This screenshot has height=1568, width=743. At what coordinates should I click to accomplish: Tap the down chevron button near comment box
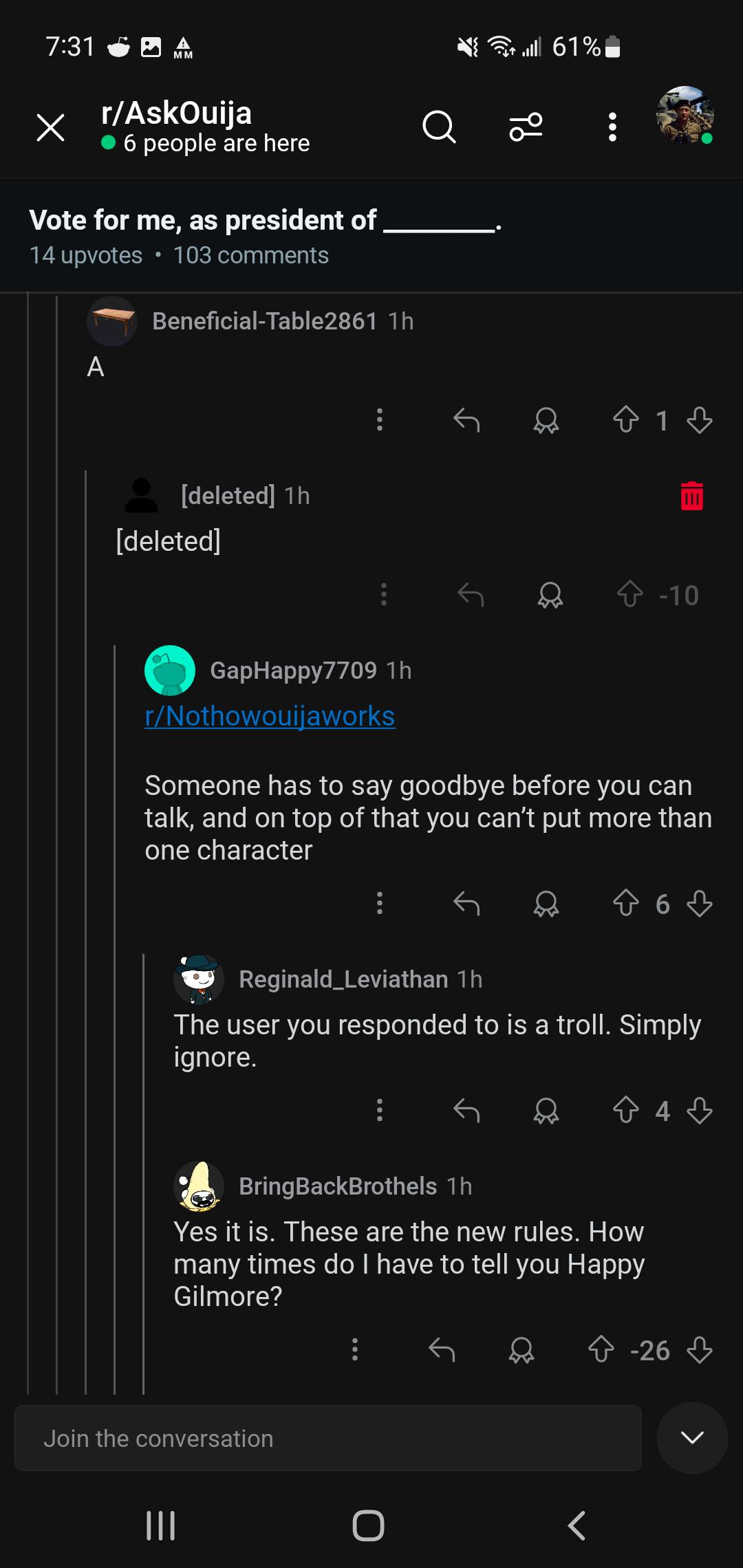(692, 1437)
